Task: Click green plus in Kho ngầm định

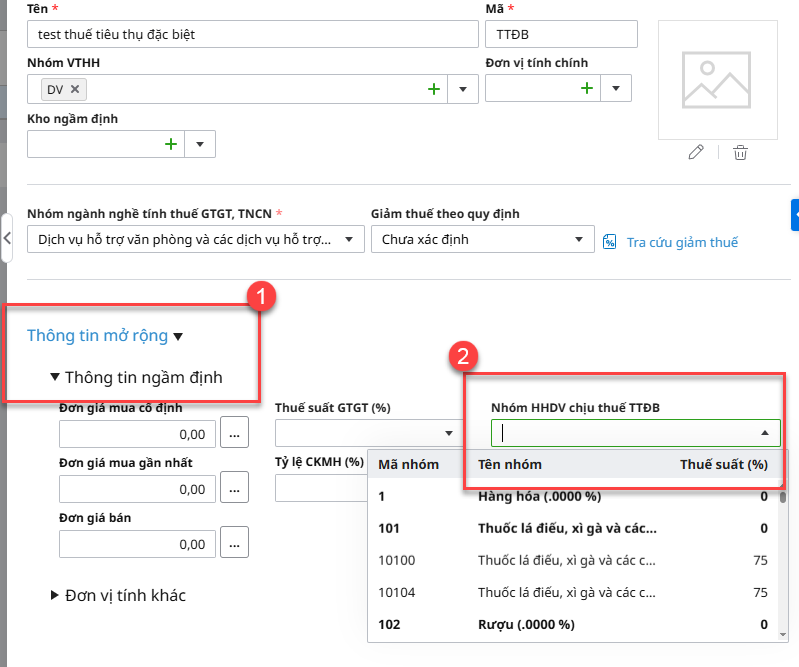Action: coord(171,144)
